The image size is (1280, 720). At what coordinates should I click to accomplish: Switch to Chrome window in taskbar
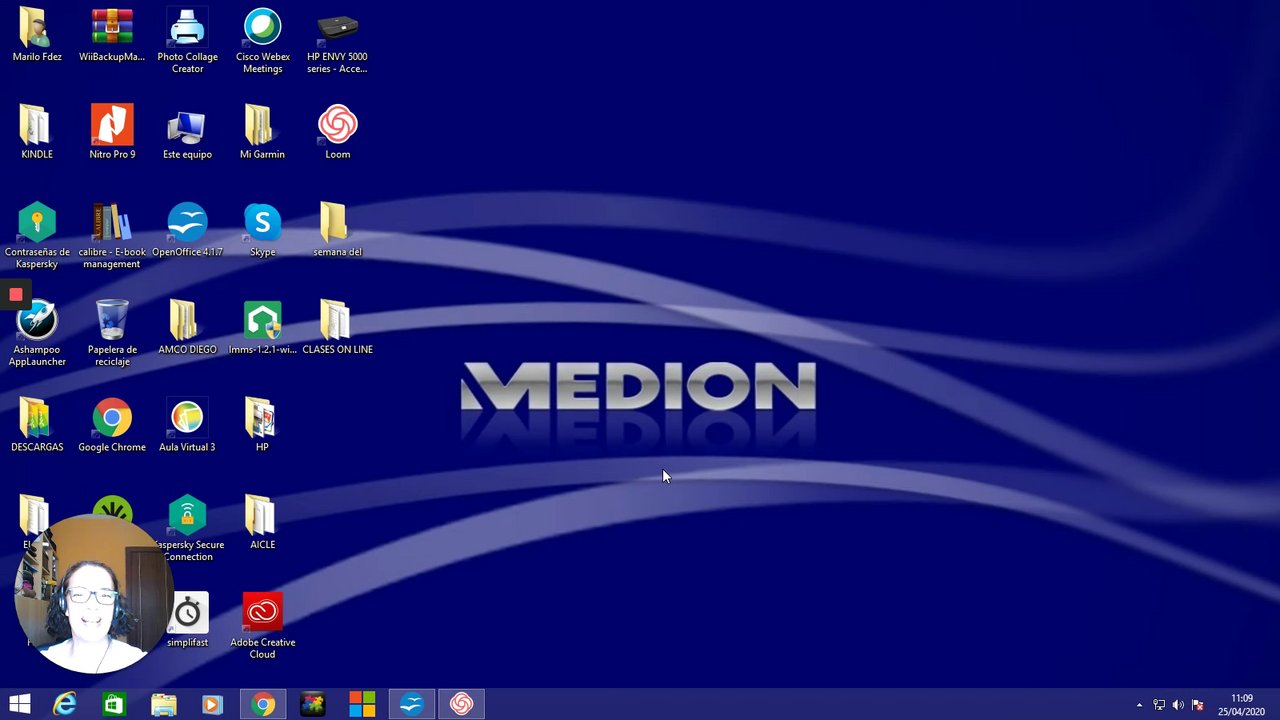pos(263,705)
